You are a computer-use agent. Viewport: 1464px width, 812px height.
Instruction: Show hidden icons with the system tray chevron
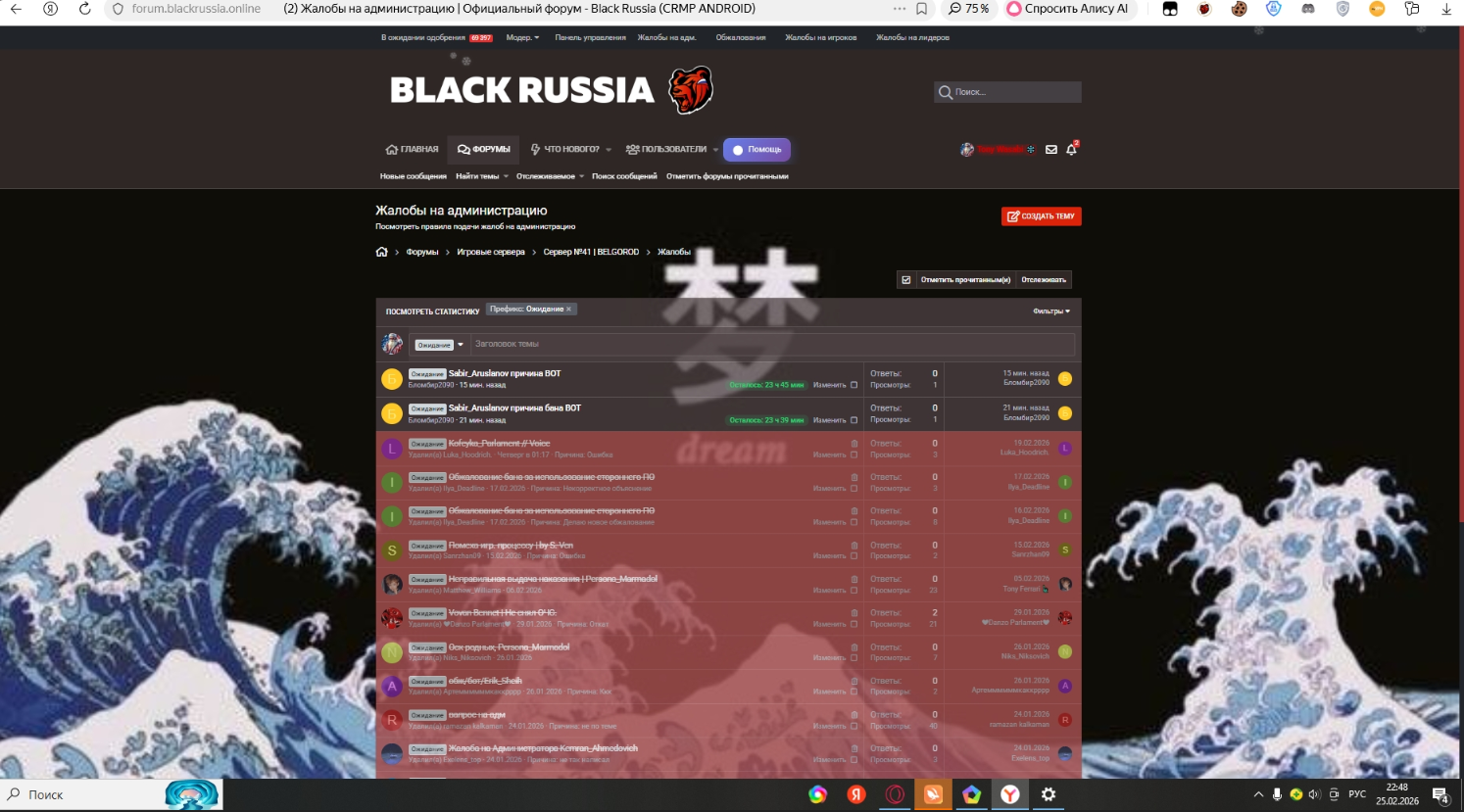tap(1258, 794)
